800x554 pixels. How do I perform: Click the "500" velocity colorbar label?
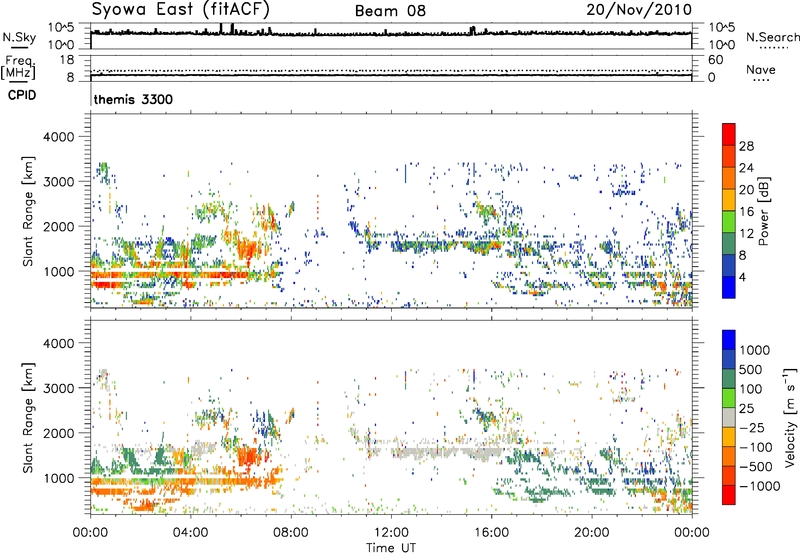750,370
